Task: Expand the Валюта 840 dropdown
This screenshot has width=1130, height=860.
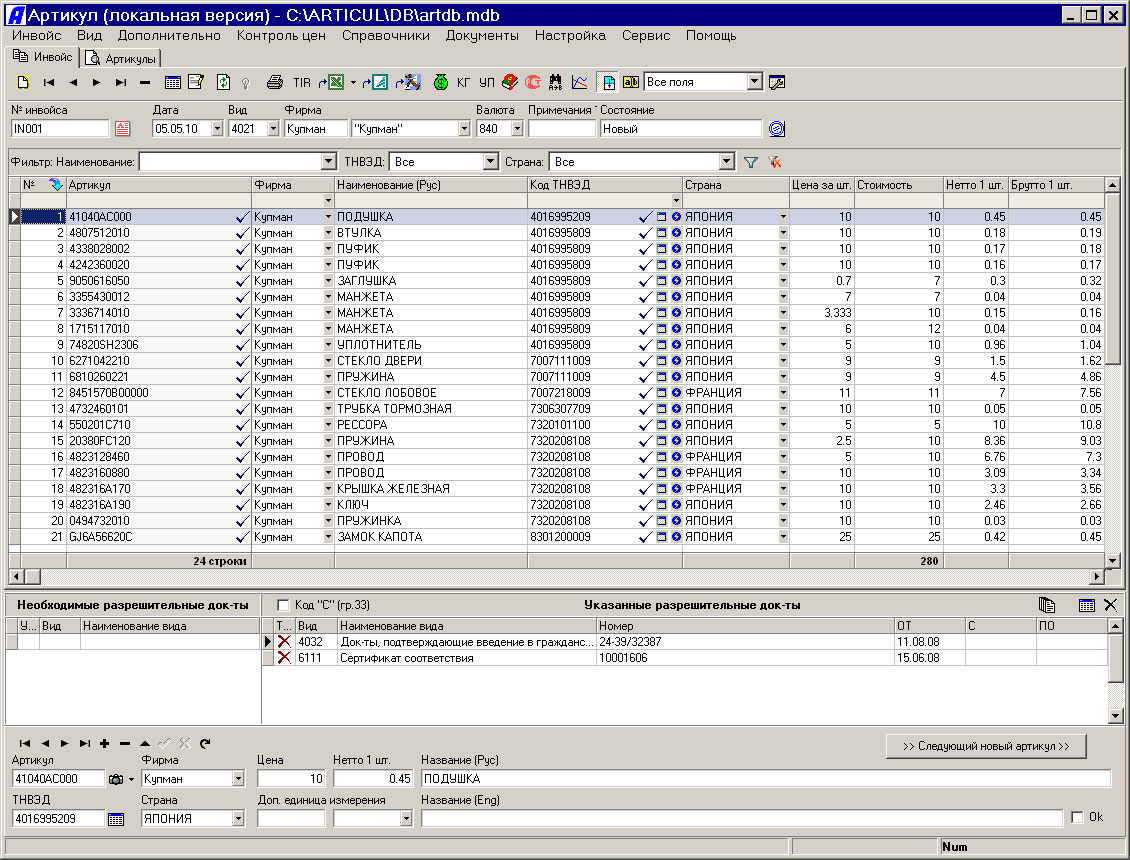Action: [516, 128]
